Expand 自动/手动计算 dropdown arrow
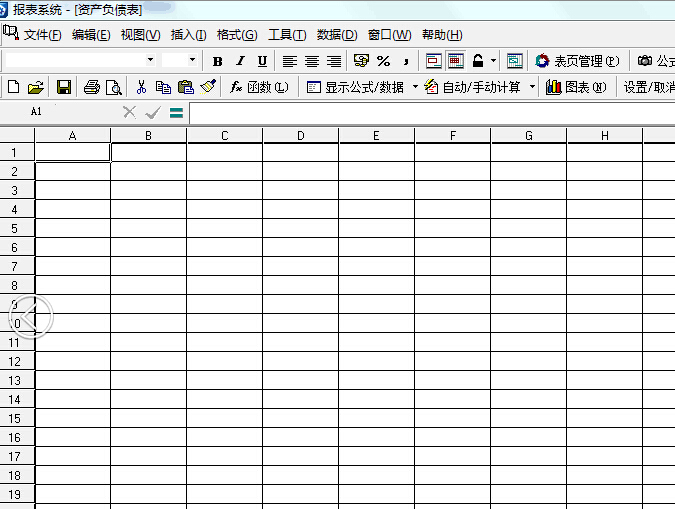The width and height of the screenshot is (675, 509). pyautogui.click(x=532, y=87)
